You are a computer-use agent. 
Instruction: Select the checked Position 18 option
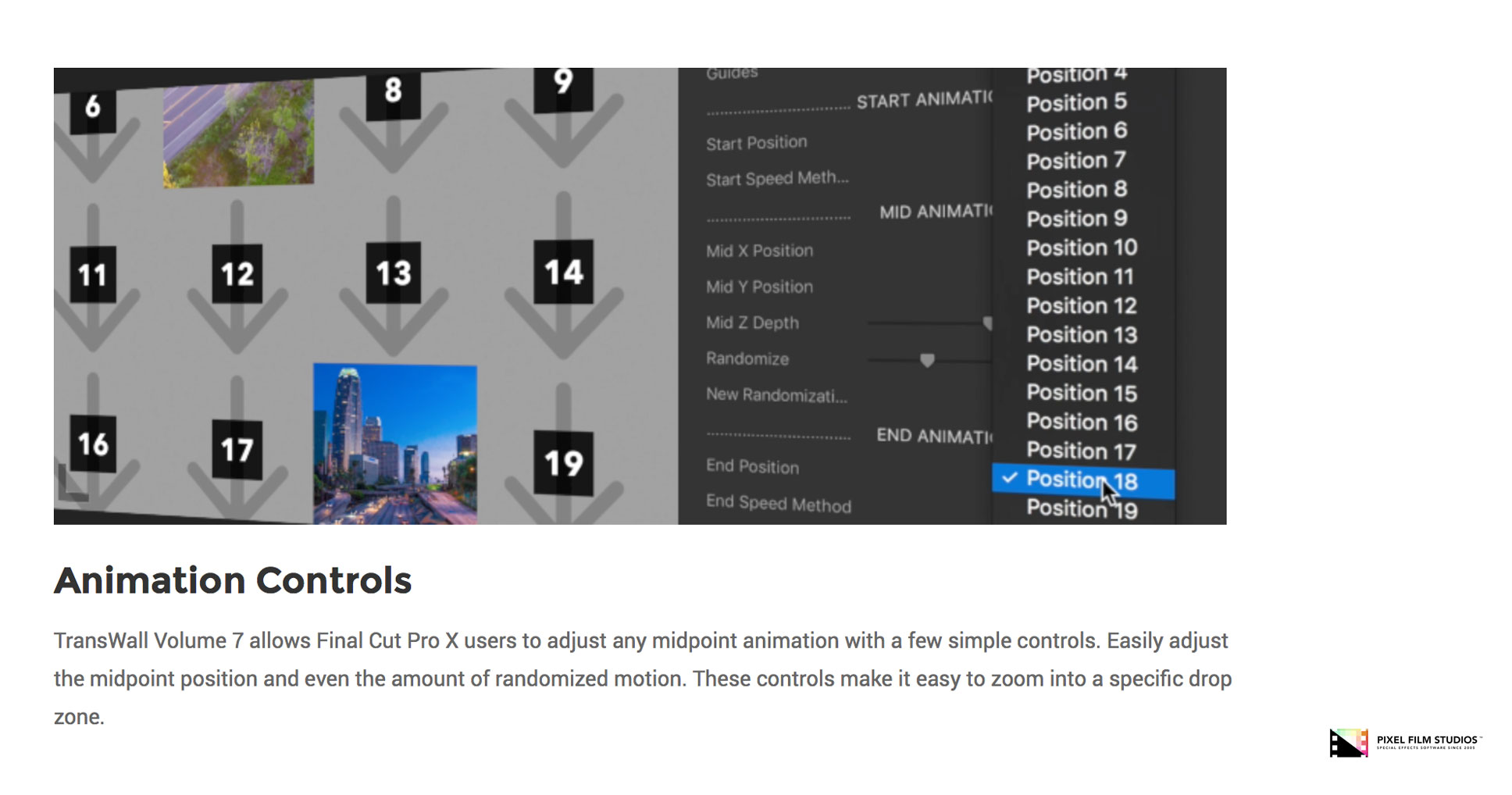1082,480
